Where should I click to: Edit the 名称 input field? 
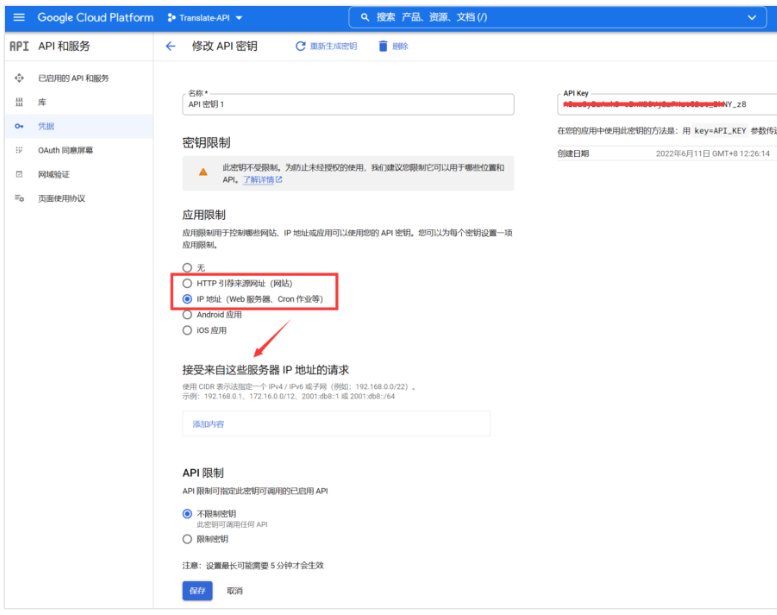tap(348, 104)
